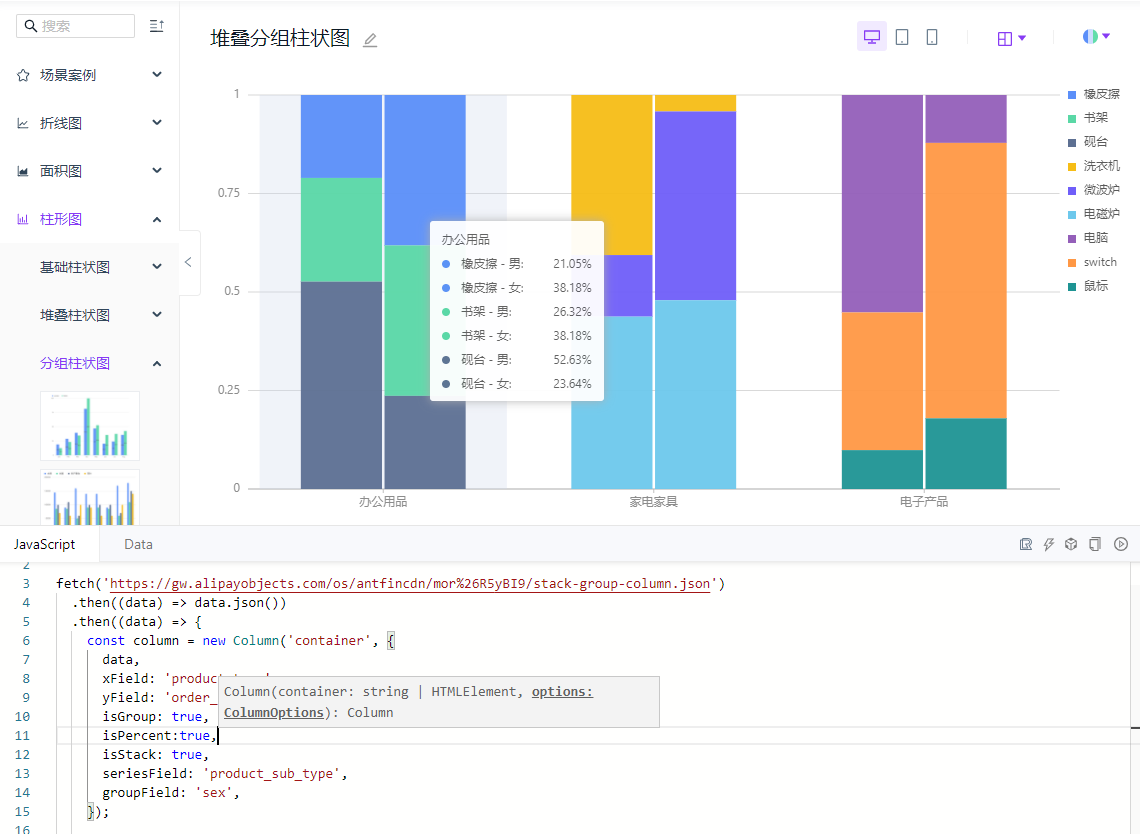
Task: Focus the 搜索 search input field
Action: coord(76,26)
